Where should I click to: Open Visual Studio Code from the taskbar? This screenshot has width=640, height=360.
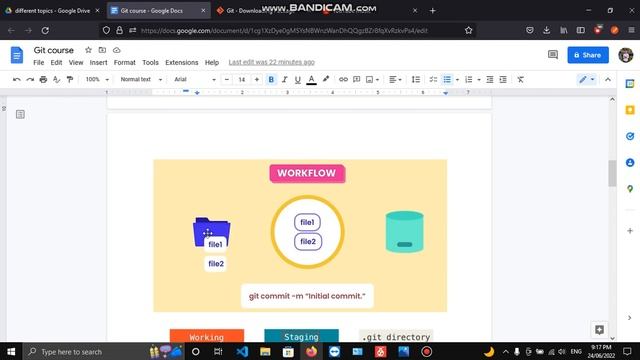pos(242,351)
